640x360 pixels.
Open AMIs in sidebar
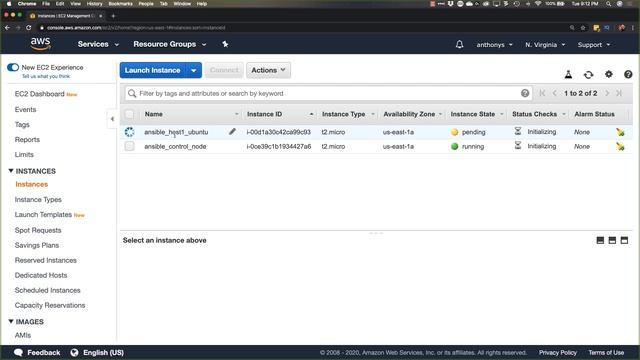(23, 335)
